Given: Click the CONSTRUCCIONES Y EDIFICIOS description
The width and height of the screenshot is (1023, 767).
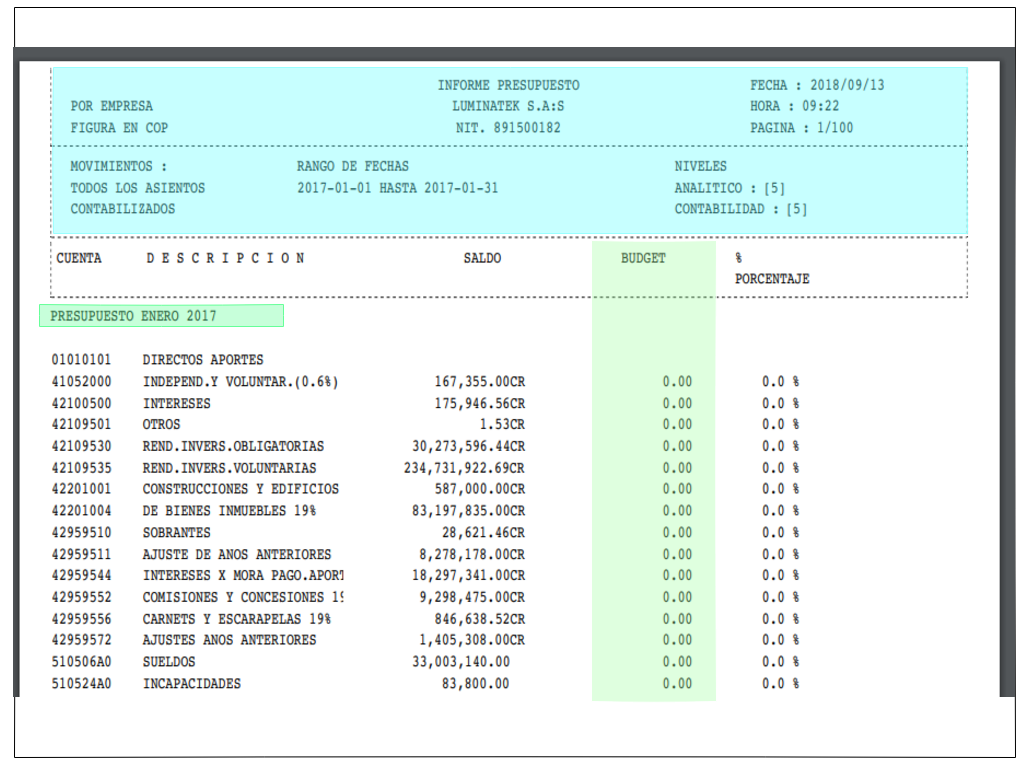Looking at the screenshot, I should pyautogui.click(x=240, y=489).
